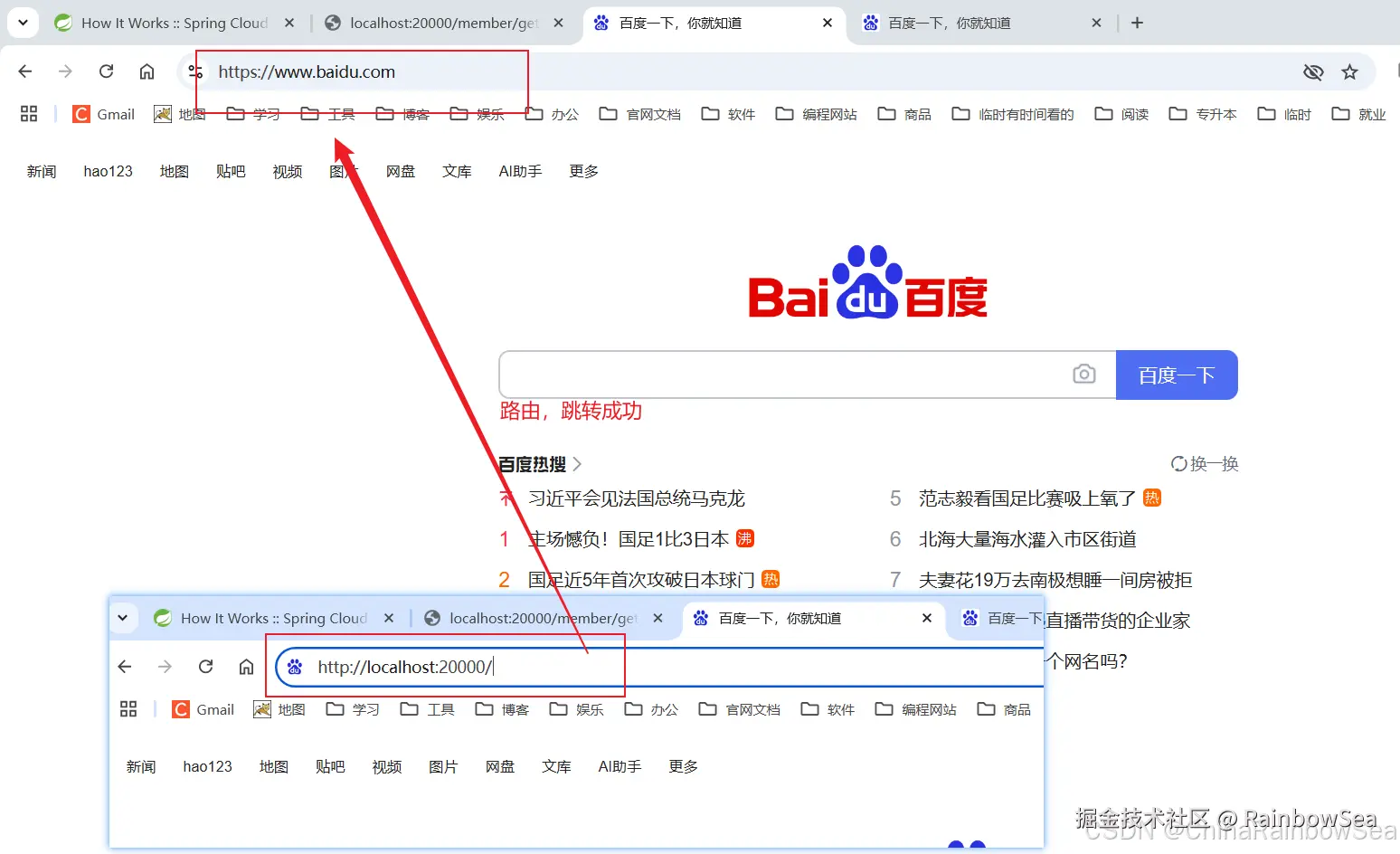This screenshot has width=1400, height=854.
Task: Open camera image search in Baidu search box
Action: point(1084,374)
